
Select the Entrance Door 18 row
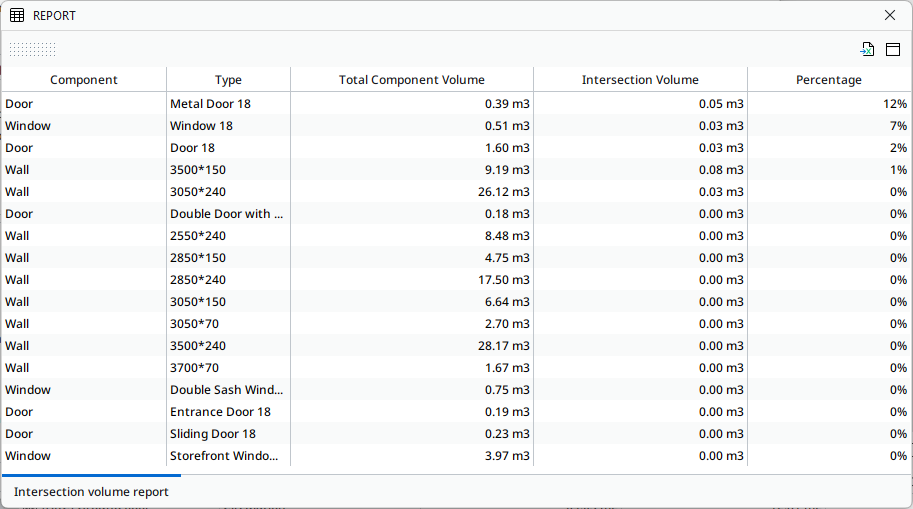(220, 412)
